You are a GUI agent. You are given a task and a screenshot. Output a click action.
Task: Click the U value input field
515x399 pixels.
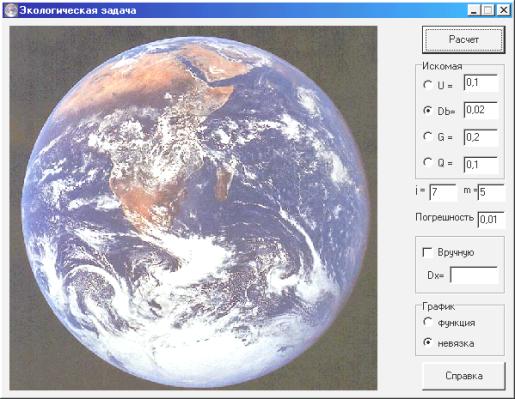click(481, 83)
